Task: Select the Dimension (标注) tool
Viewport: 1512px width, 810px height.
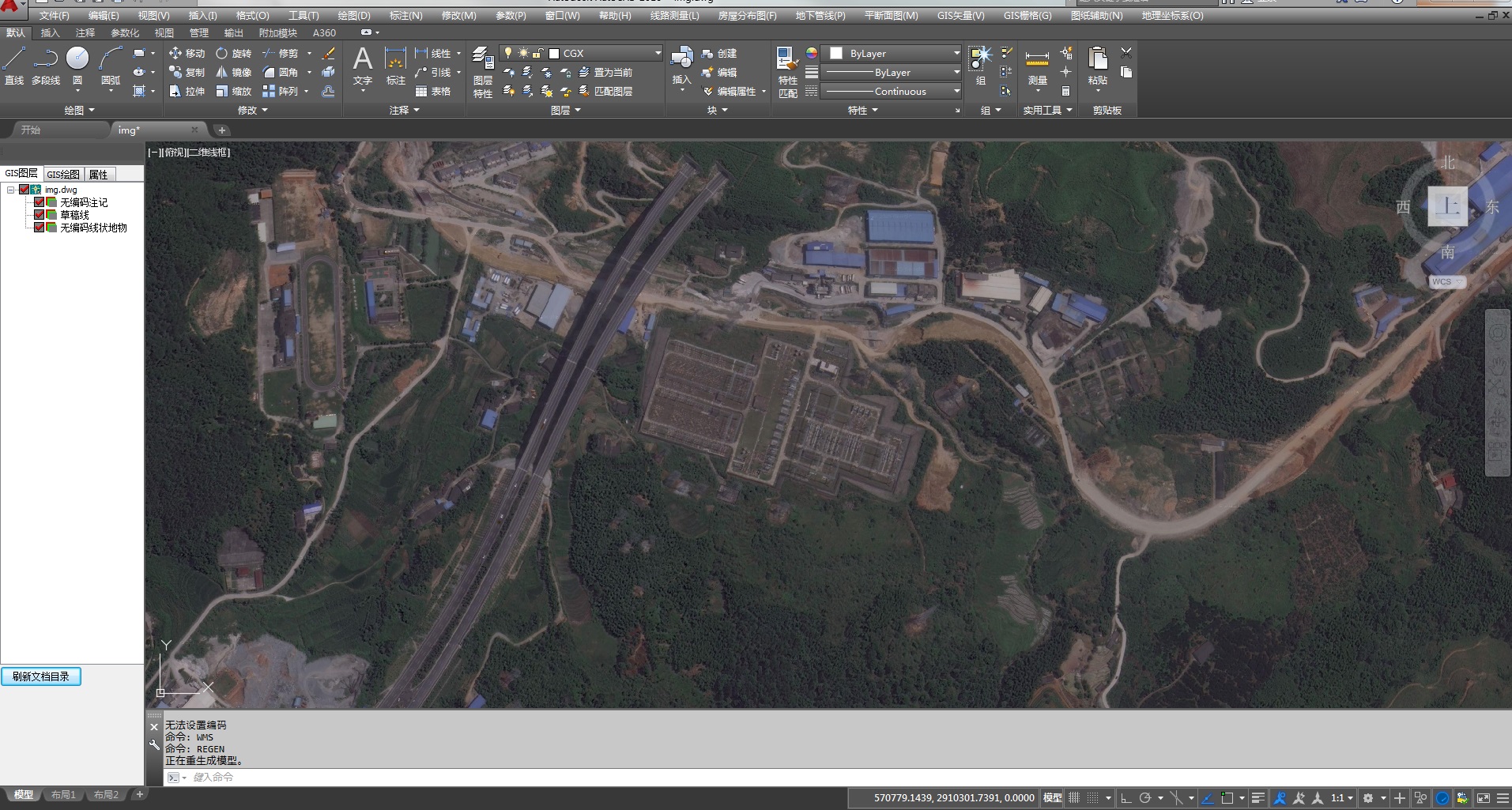Action: 395,66
